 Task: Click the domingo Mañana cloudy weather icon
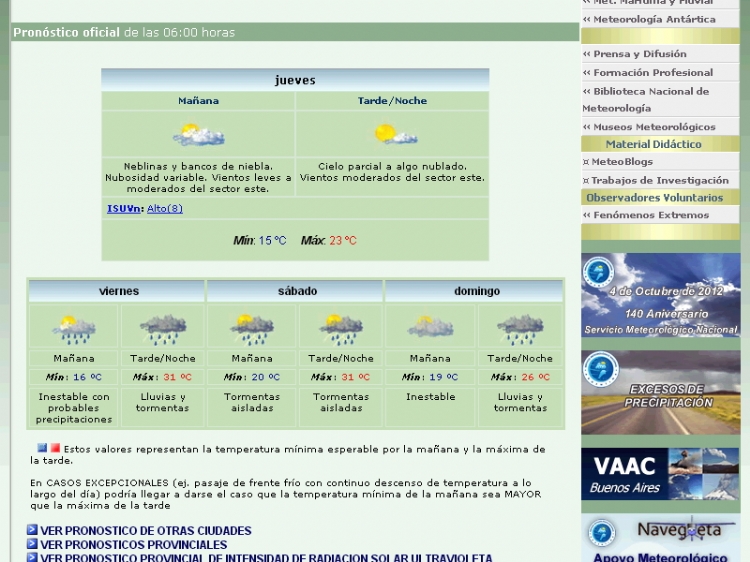(430, 327)
